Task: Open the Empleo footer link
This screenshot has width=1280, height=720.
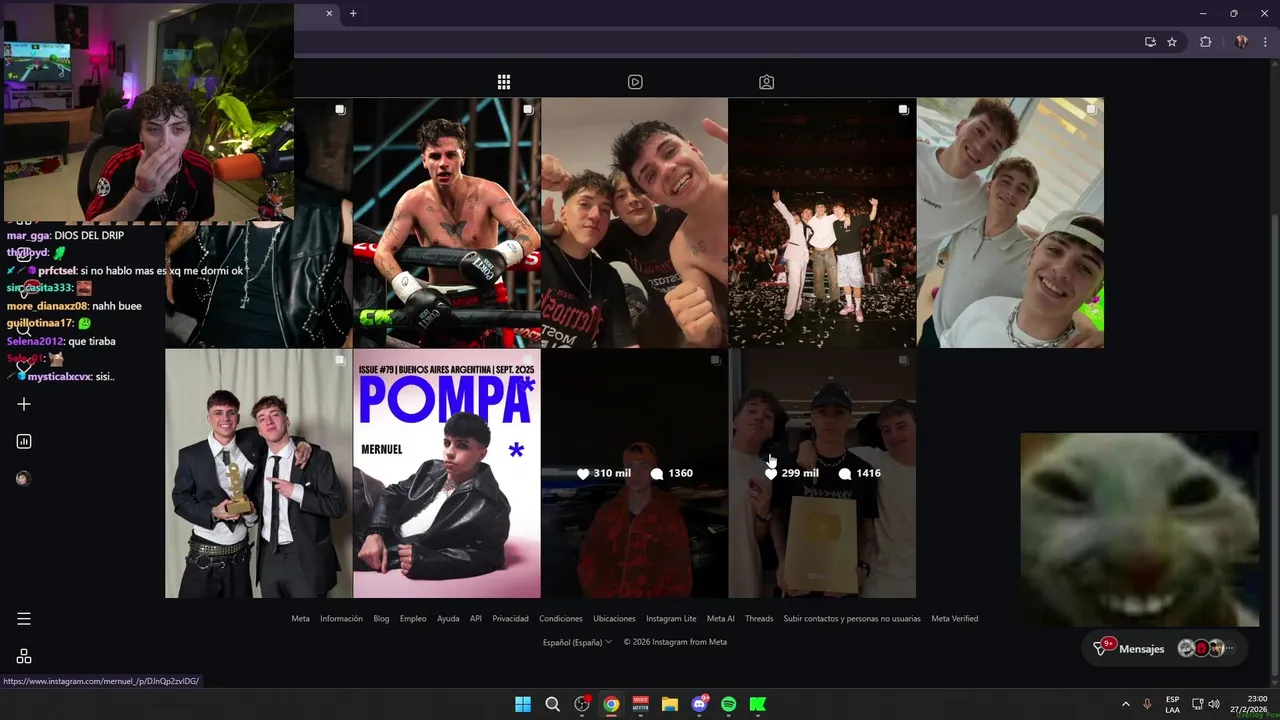Action: [413, 618]
